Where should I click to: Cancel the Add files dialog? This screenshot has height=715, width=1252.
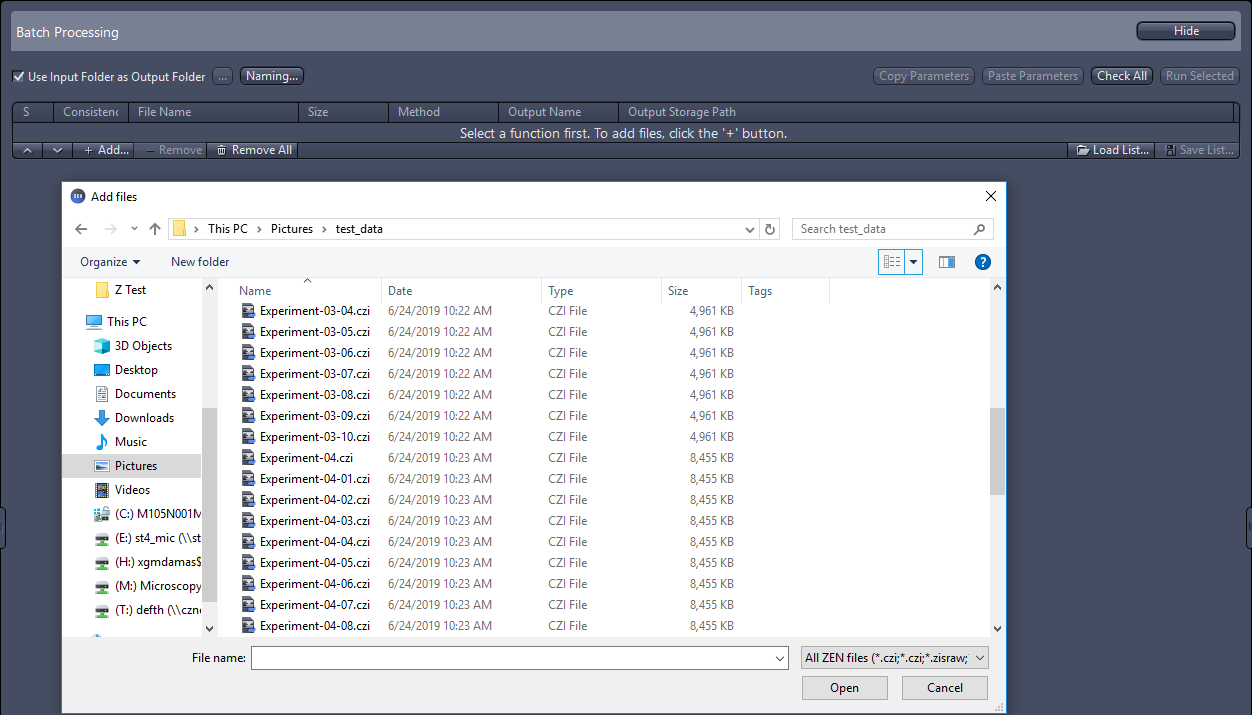tap(945, 688)
